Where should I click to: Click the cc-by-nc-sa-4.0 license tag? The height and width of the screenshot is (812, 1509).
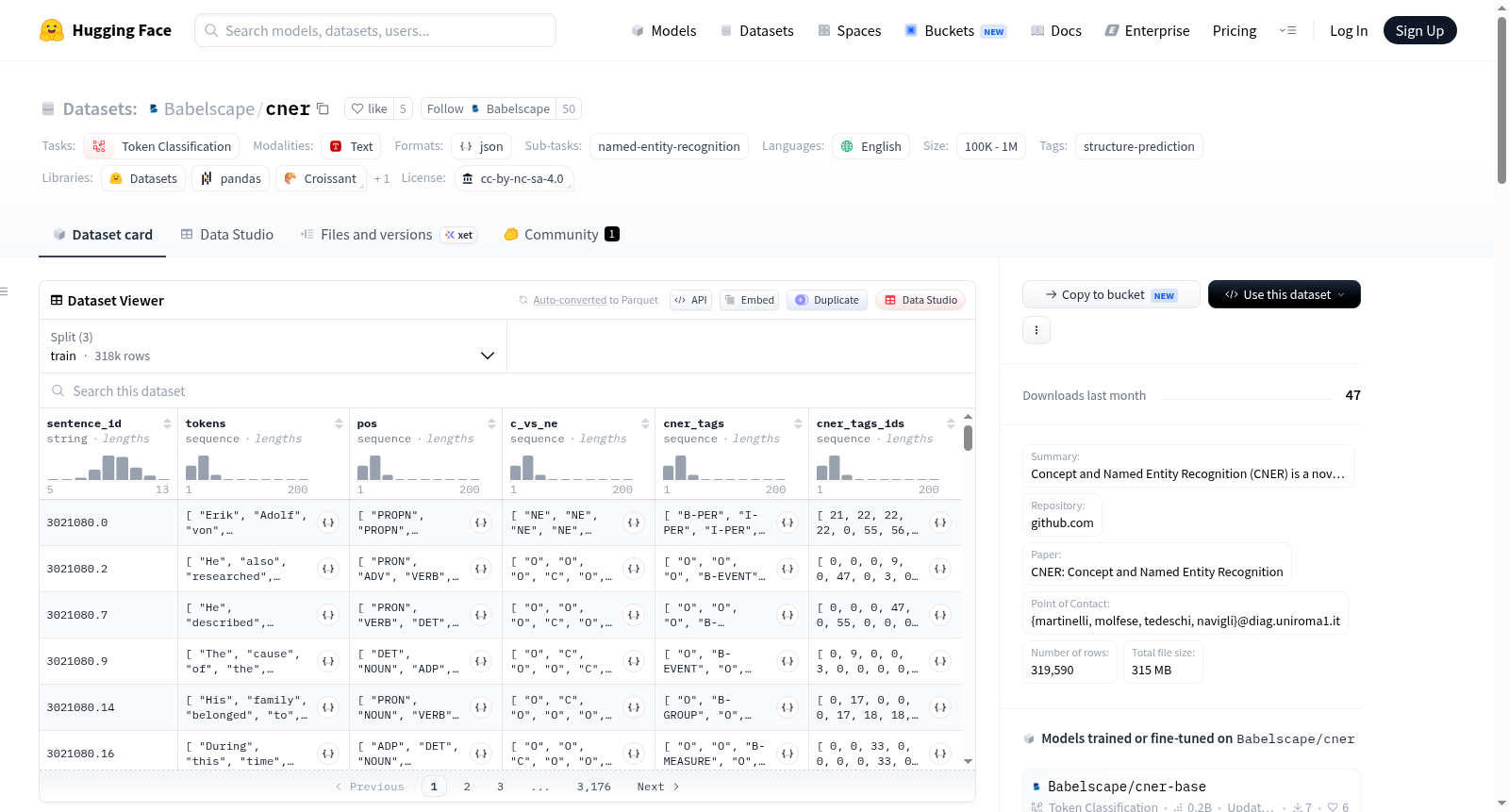[513, 178]
